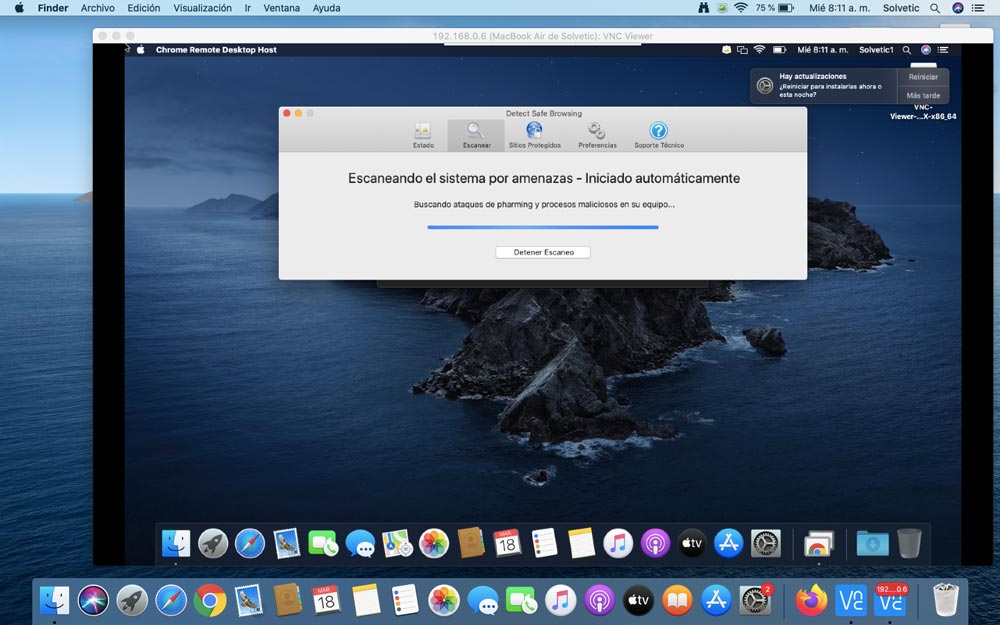The height and width of the screenshot is (625, 1000).
Task: Open Spotlight search in the local menu bar
Action: pos(934,8)
